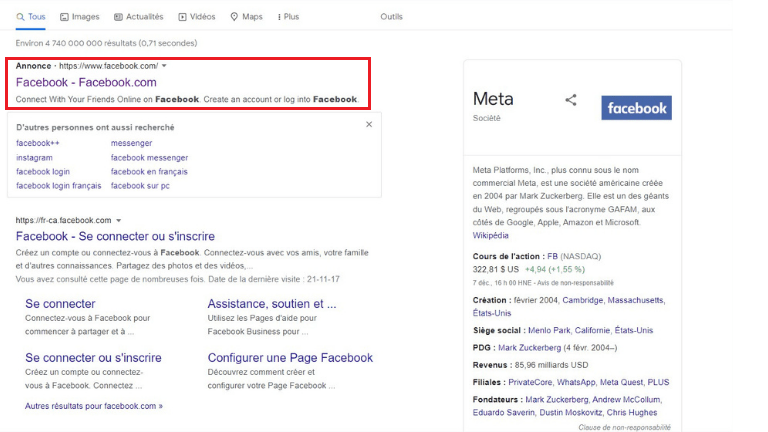Image resolution: width=768 pixels, height=432 pixels.
Task: Click the 85,96 milliards USD revenue value
Action: coord(551,365)
